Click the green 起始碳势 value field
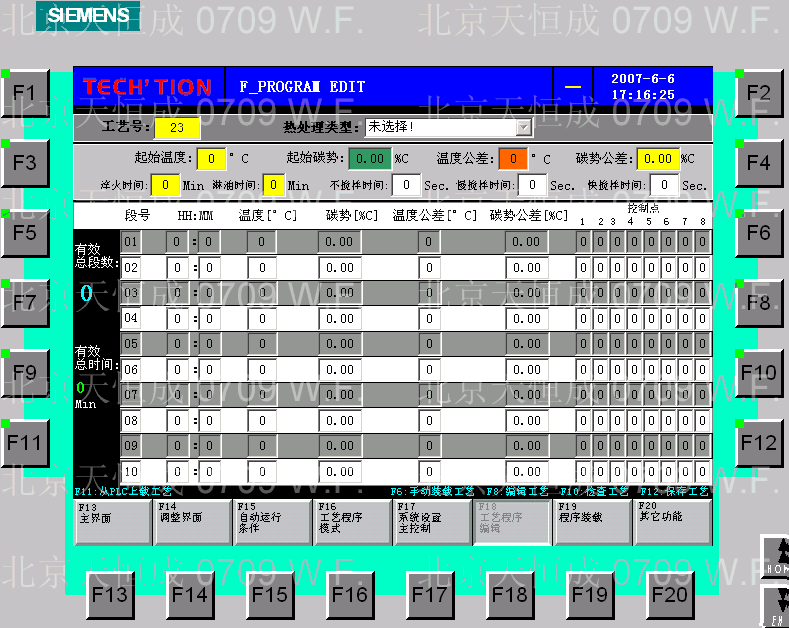Image resolution: width=789 pixels, height=628 pixels. pyautogui.click(x=369, y=159)
